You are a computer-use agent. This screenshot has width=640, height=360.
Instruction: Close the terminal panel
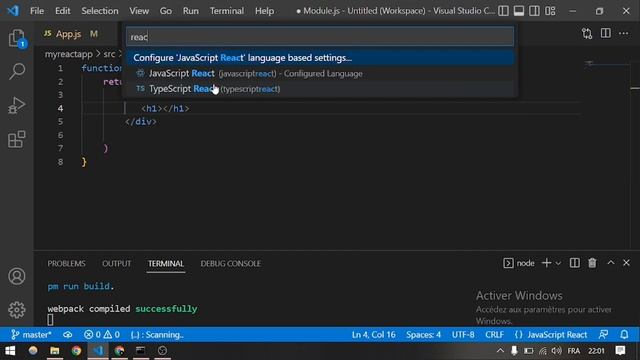tap(626, 263)
